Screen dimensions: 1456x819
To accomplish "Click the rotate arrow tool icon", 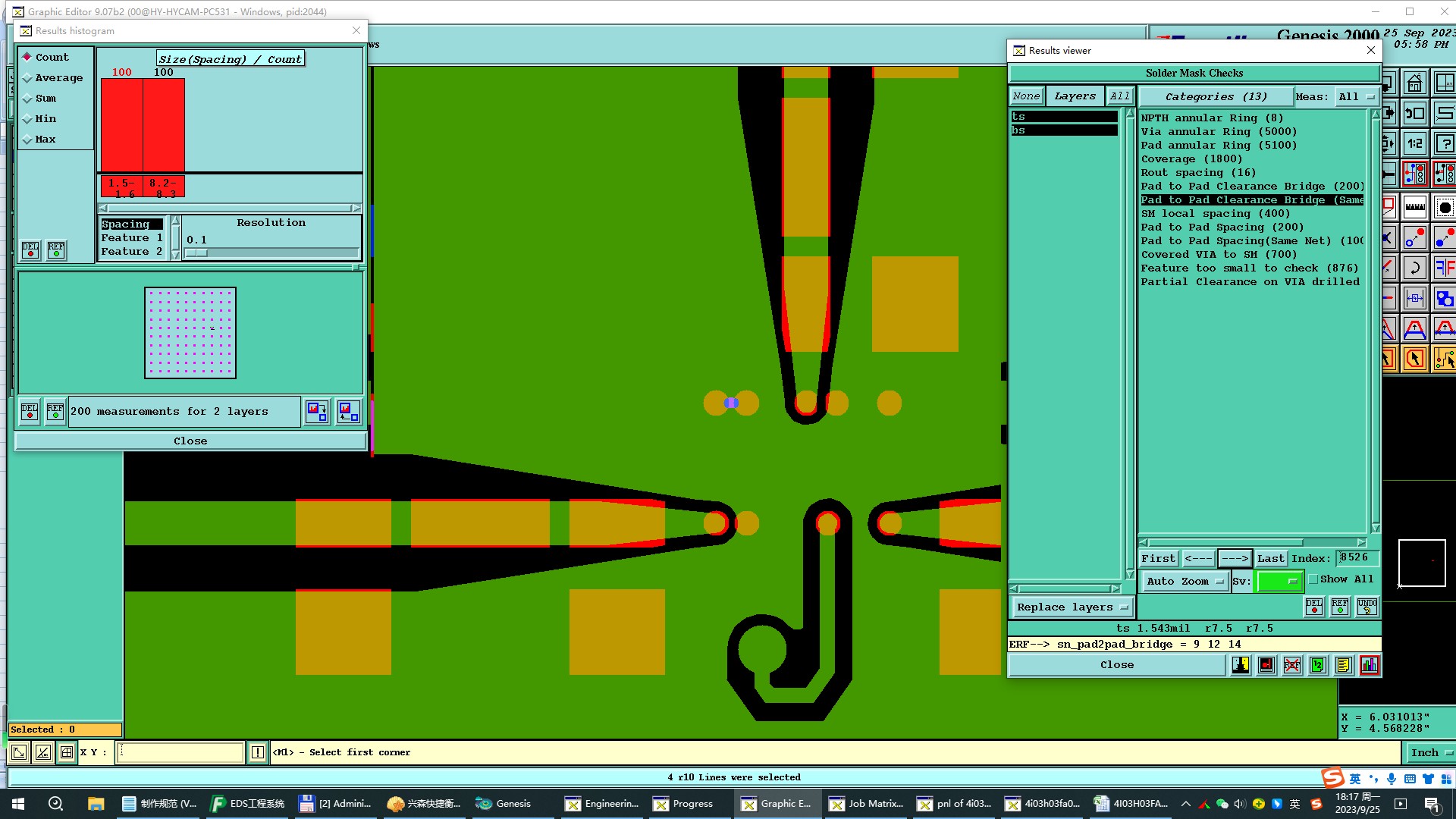I will [1414, 267].
